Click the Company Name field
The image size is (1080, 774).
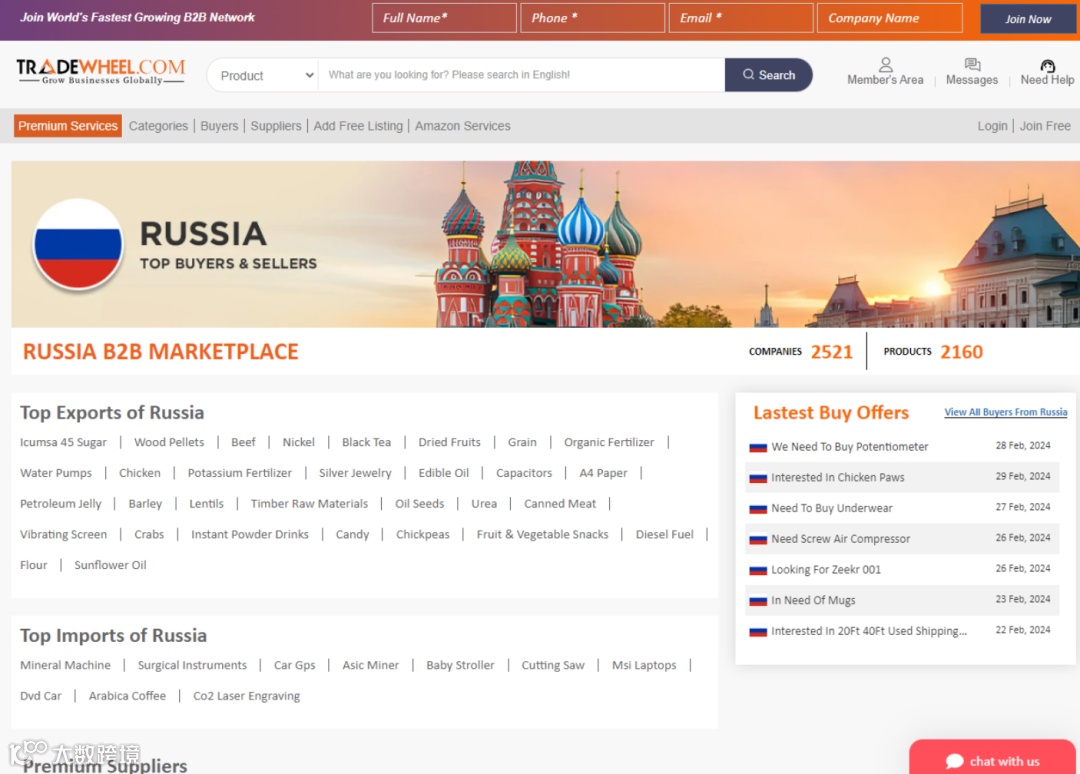click(x=889, y=18)
